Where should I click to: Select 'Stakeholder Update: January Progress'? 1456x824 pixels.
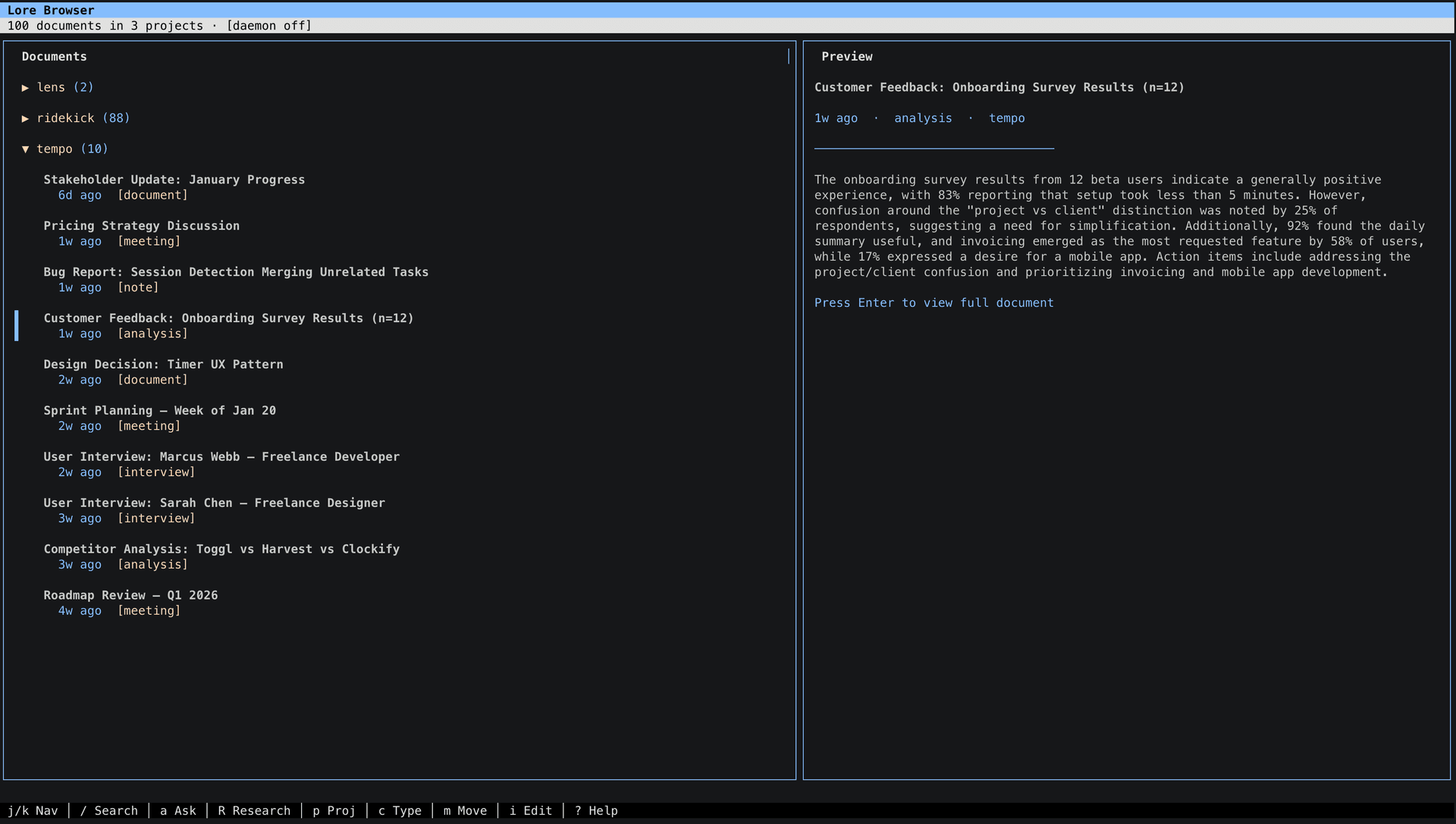point(174,180)
